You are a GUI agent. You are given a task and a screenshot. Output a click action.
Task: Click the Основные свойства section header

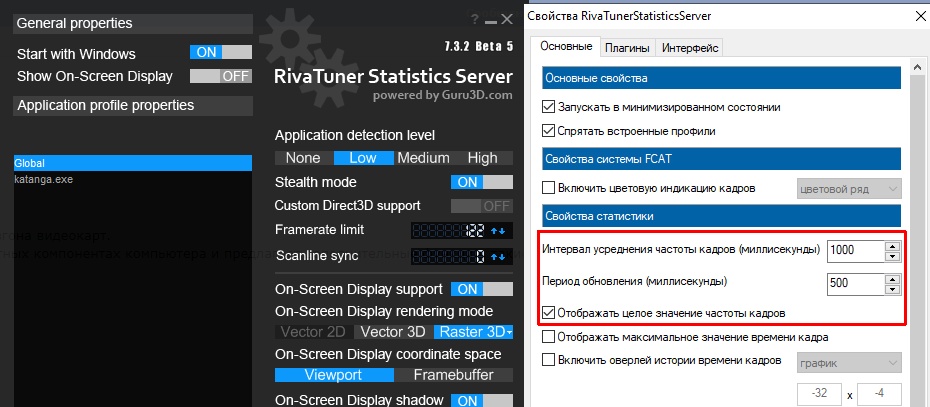721,78
